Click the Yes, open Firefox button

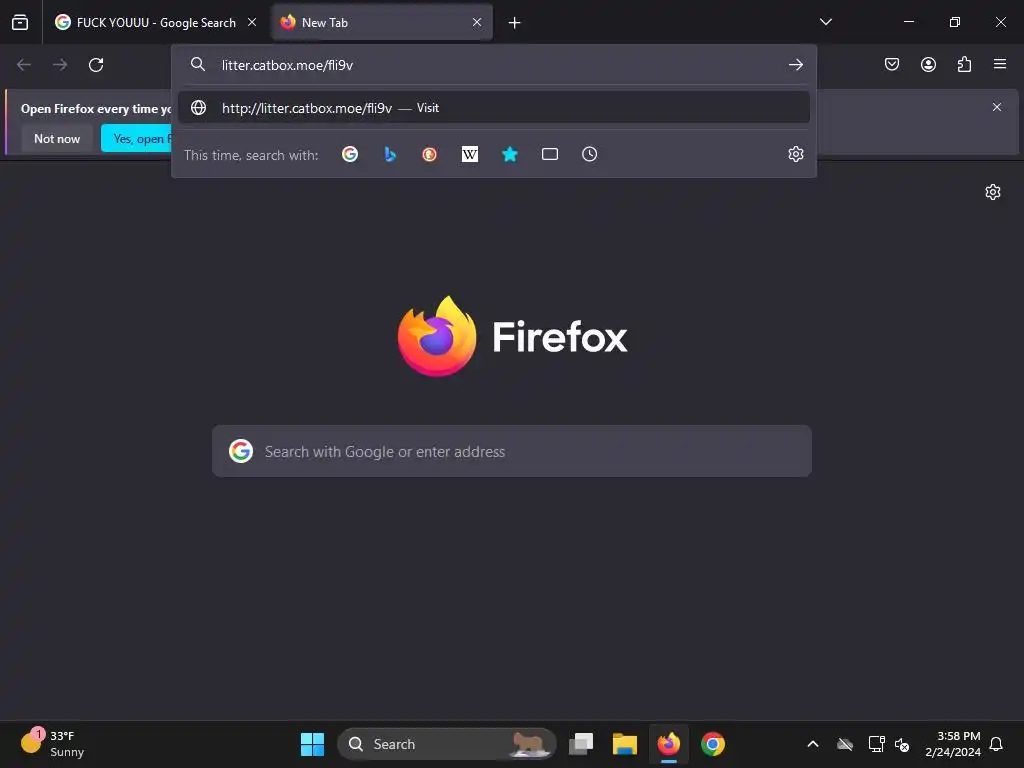136,138
